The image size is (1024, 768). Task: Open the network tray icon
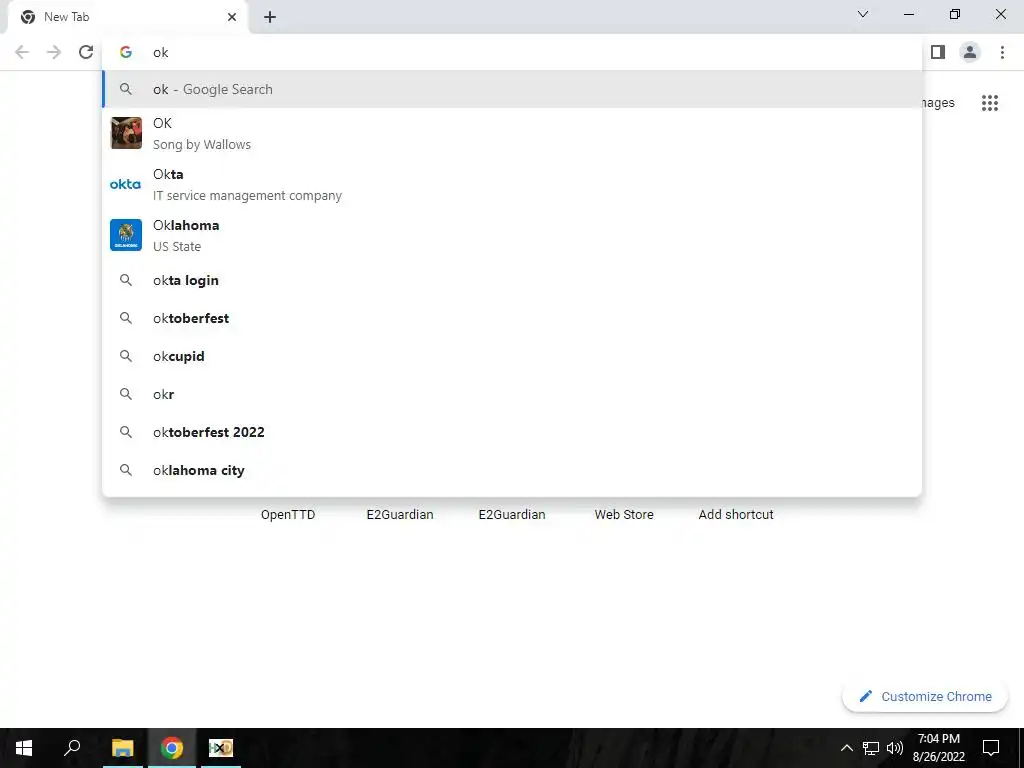[871, 748]
